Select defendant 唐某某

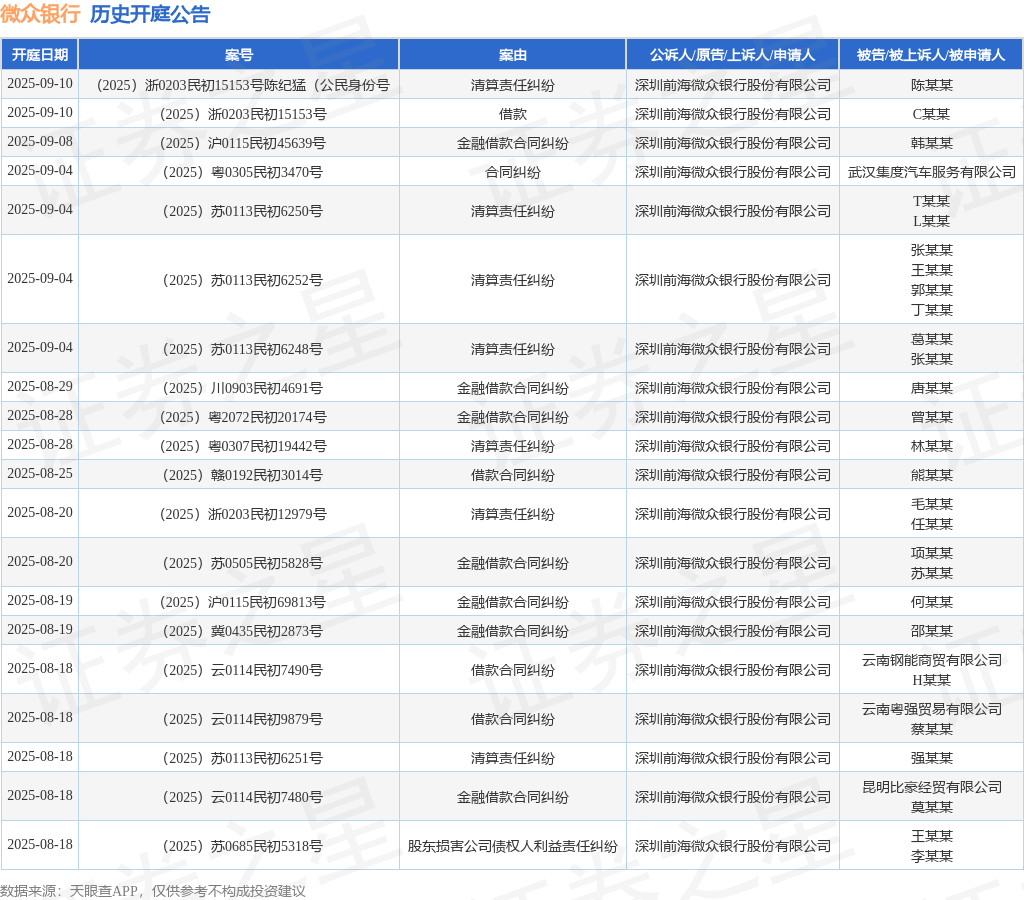[x=932, y=388]
